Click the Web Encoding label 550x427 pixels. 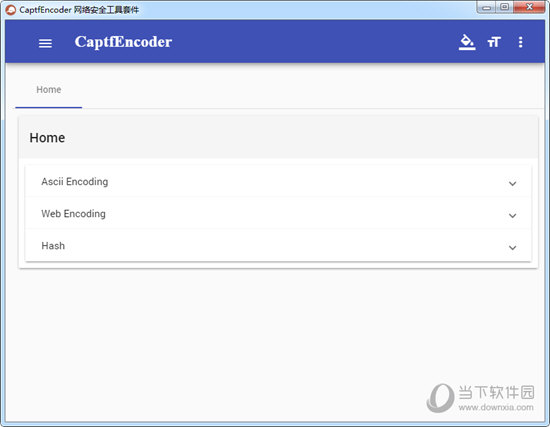click(73, 214)
